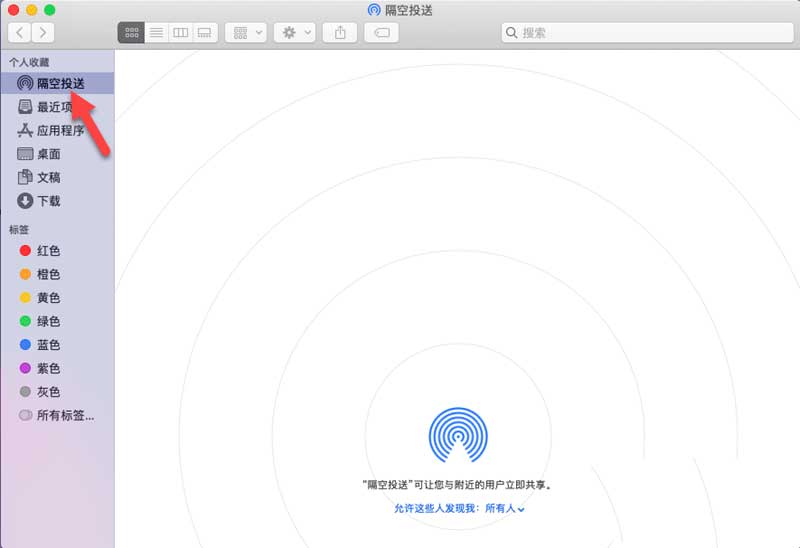Viewport: 800px width, 548px height.
Task: Select the 红色 tag label
Action: click(x=48, y=251)
